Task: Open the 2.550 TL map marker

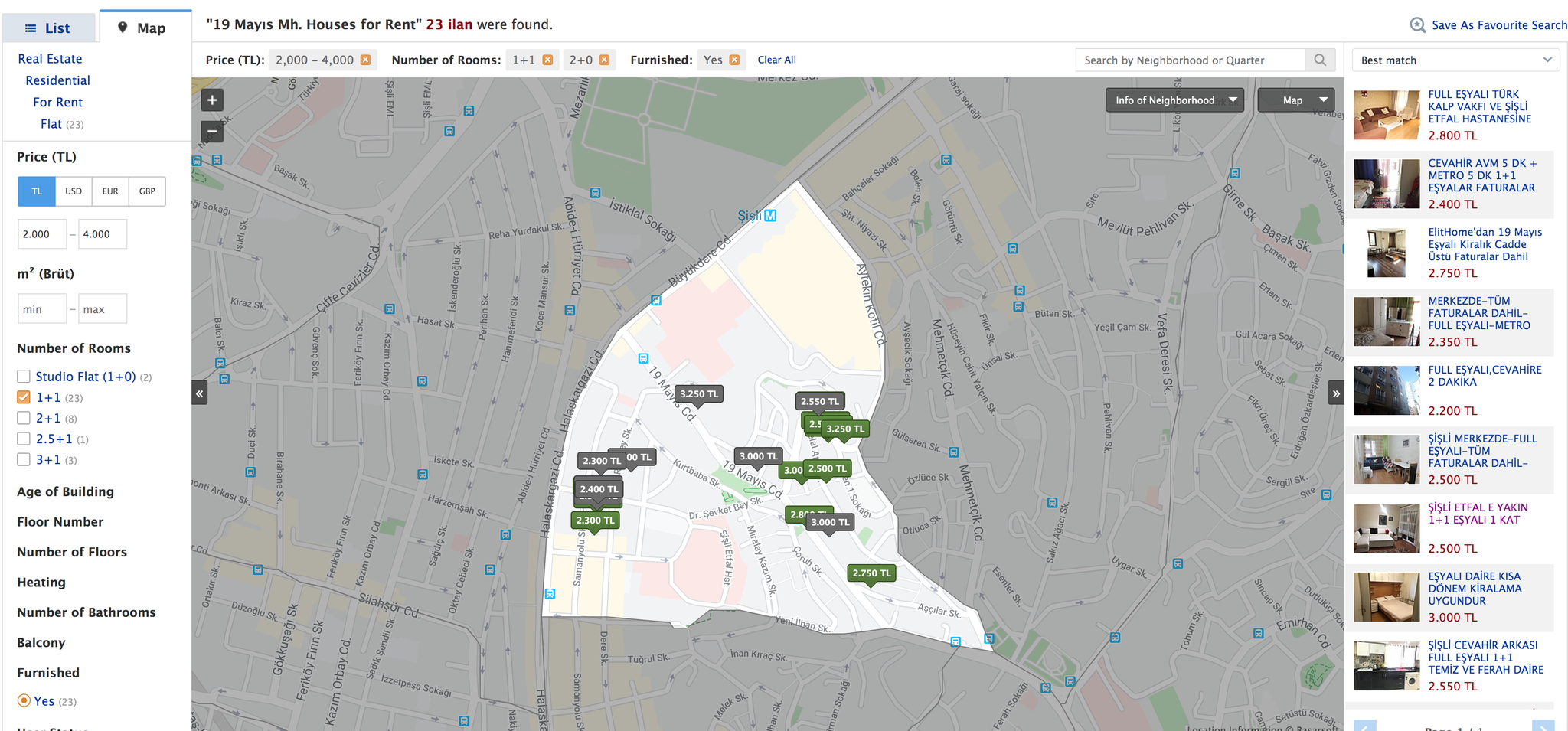Action: click(819, 402)
